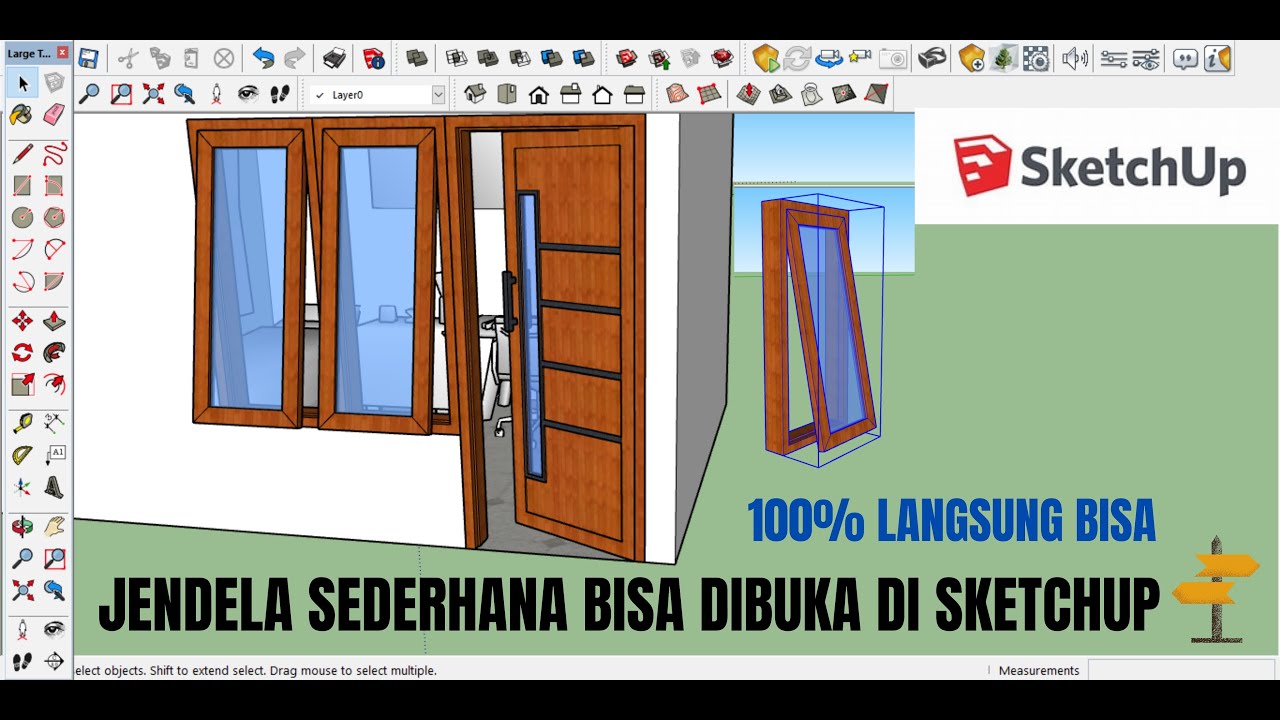Select the sandbox From Scratch grid tool
Screen dimensions: 1280x720
point(709,94)
